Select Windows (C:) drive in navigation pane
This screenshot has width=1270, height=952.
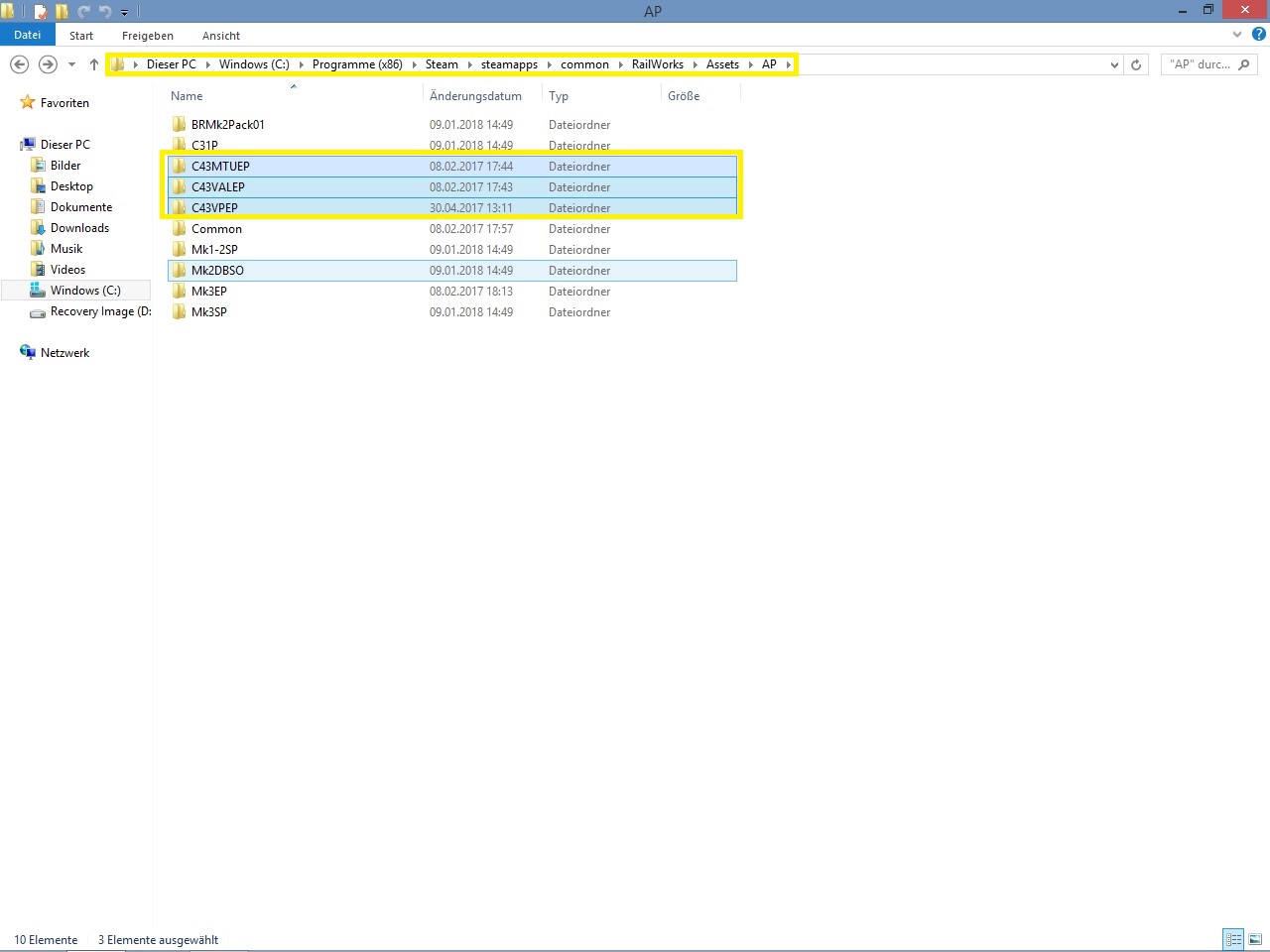click(76, 291)
